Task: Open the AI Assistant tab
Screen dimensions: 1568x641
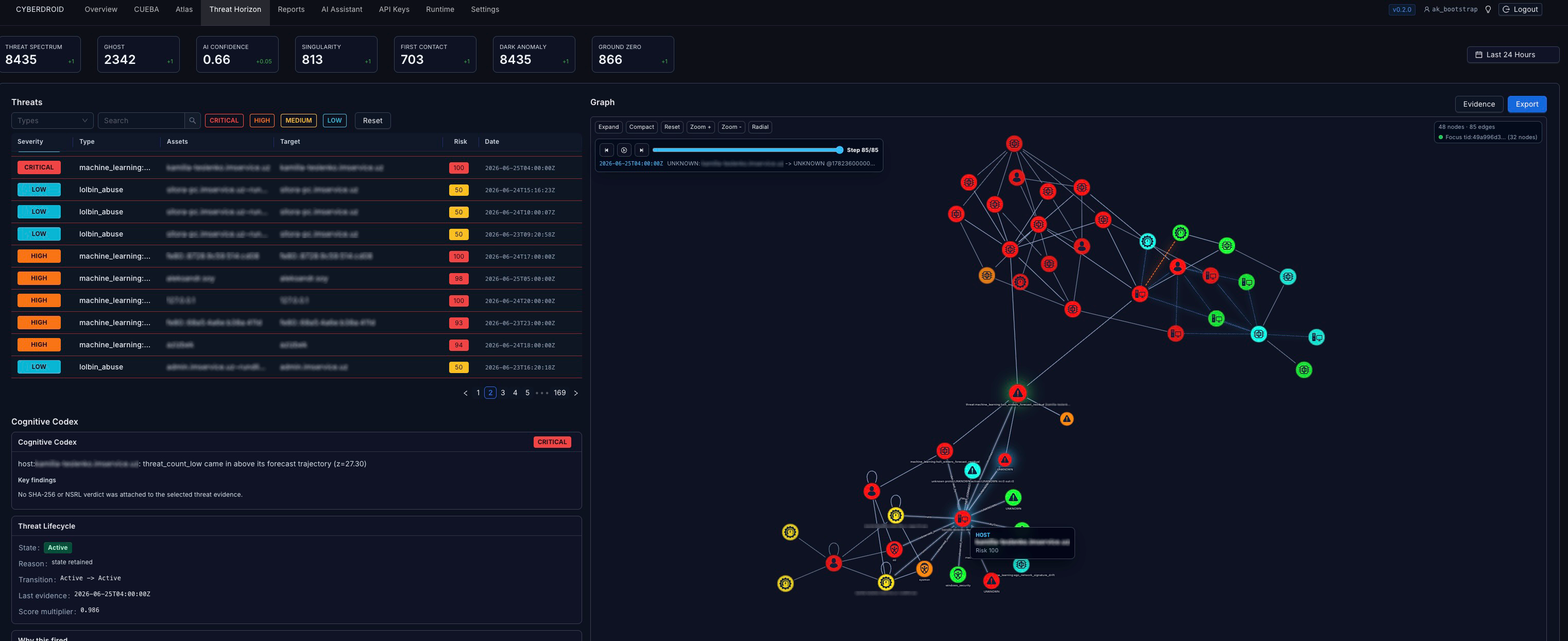Action: [x=342, y=9]
